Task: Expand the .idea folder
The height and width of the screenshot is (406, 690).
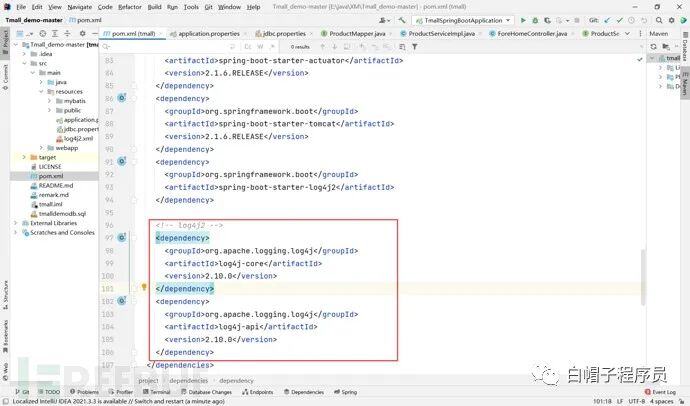Action: (24, 54)
